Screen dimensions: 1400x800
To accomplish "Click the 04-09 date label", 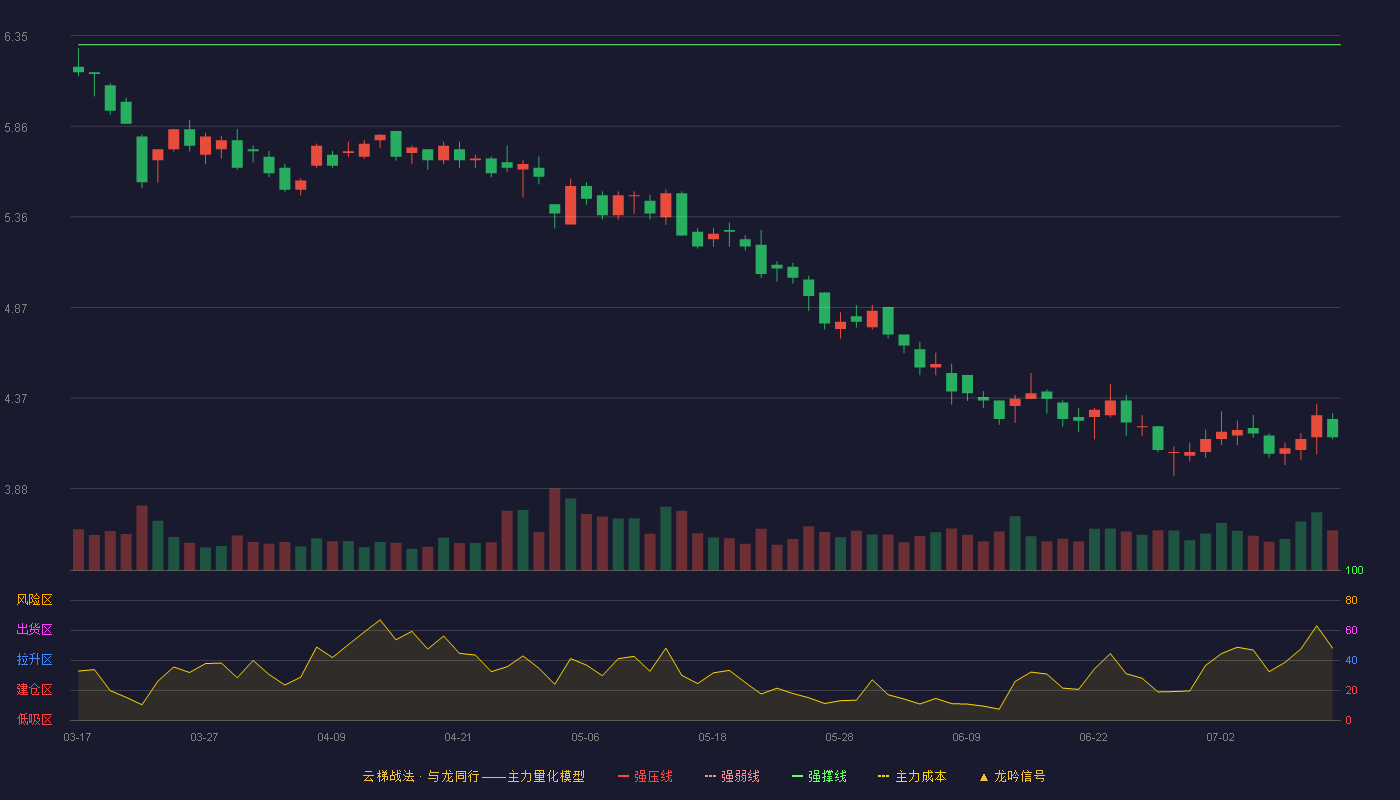I will (331, 737).
